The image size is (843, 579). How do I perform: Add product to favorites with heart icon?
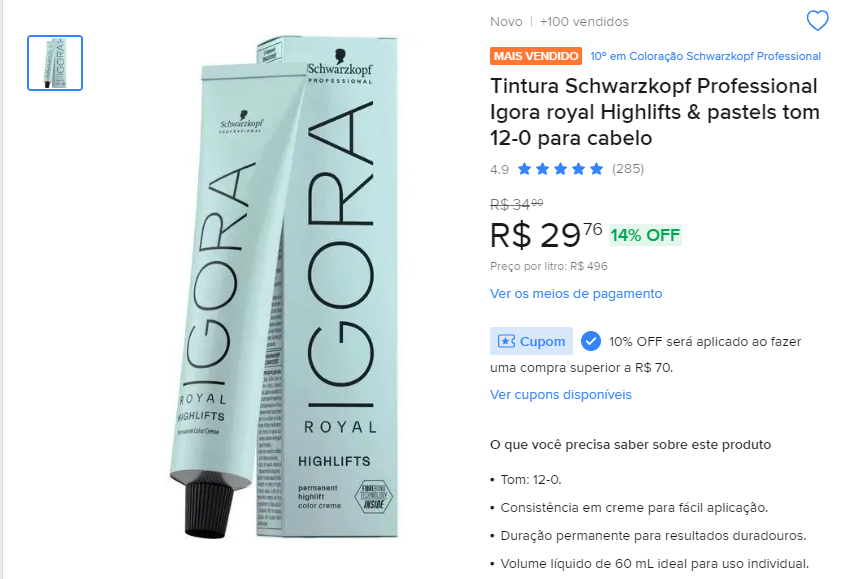tap(817, 20)
